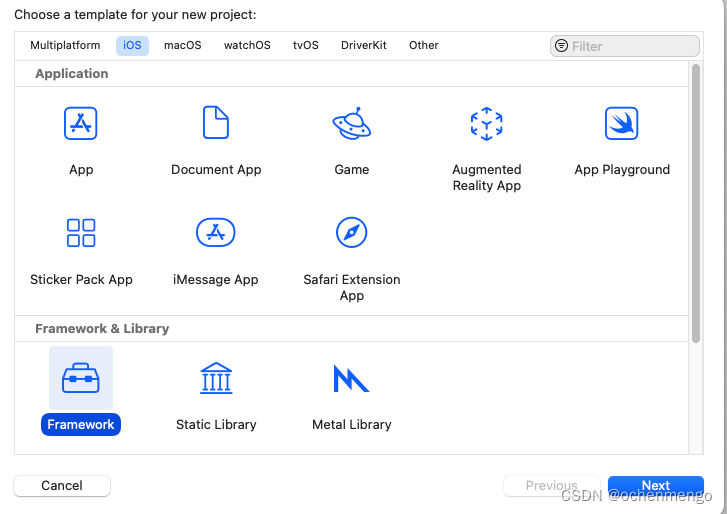The image size is (727, 514).
Task: Click the filter icon in search field
Action: (561, 45)
